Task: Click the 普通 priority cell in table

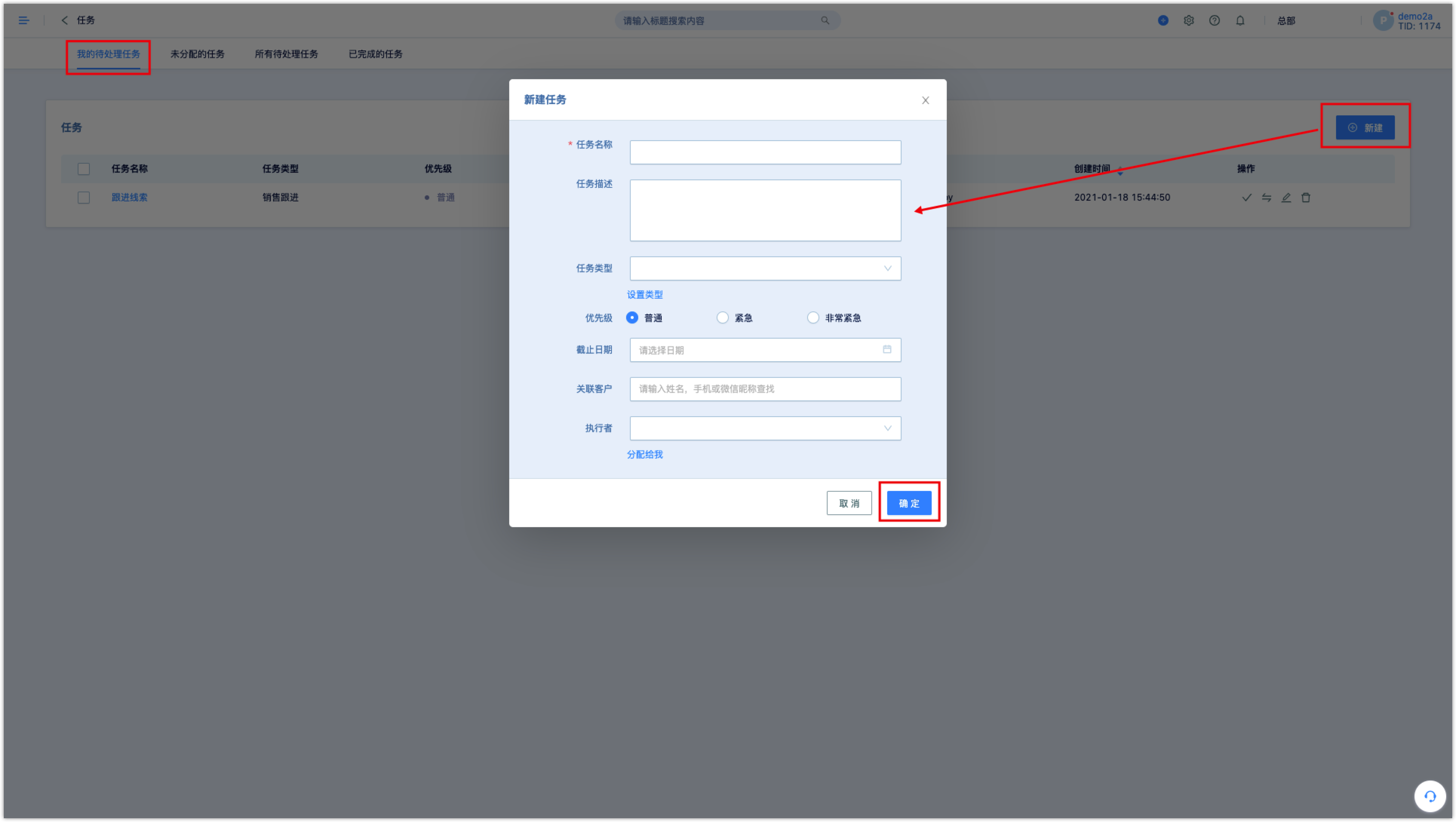Action: click(440, 197)
